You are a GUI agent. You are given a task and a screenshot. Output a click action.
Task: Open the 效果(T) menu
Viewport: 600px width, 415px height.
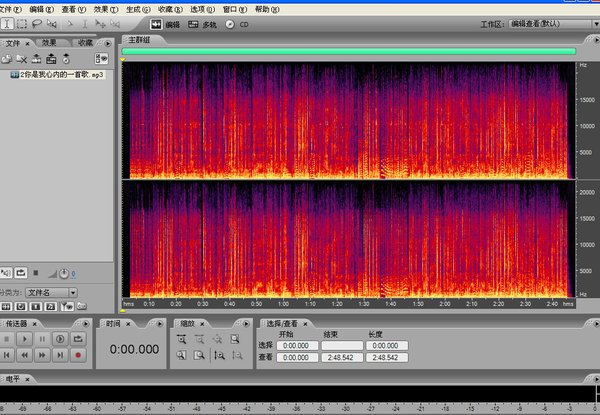click(106, 9)
